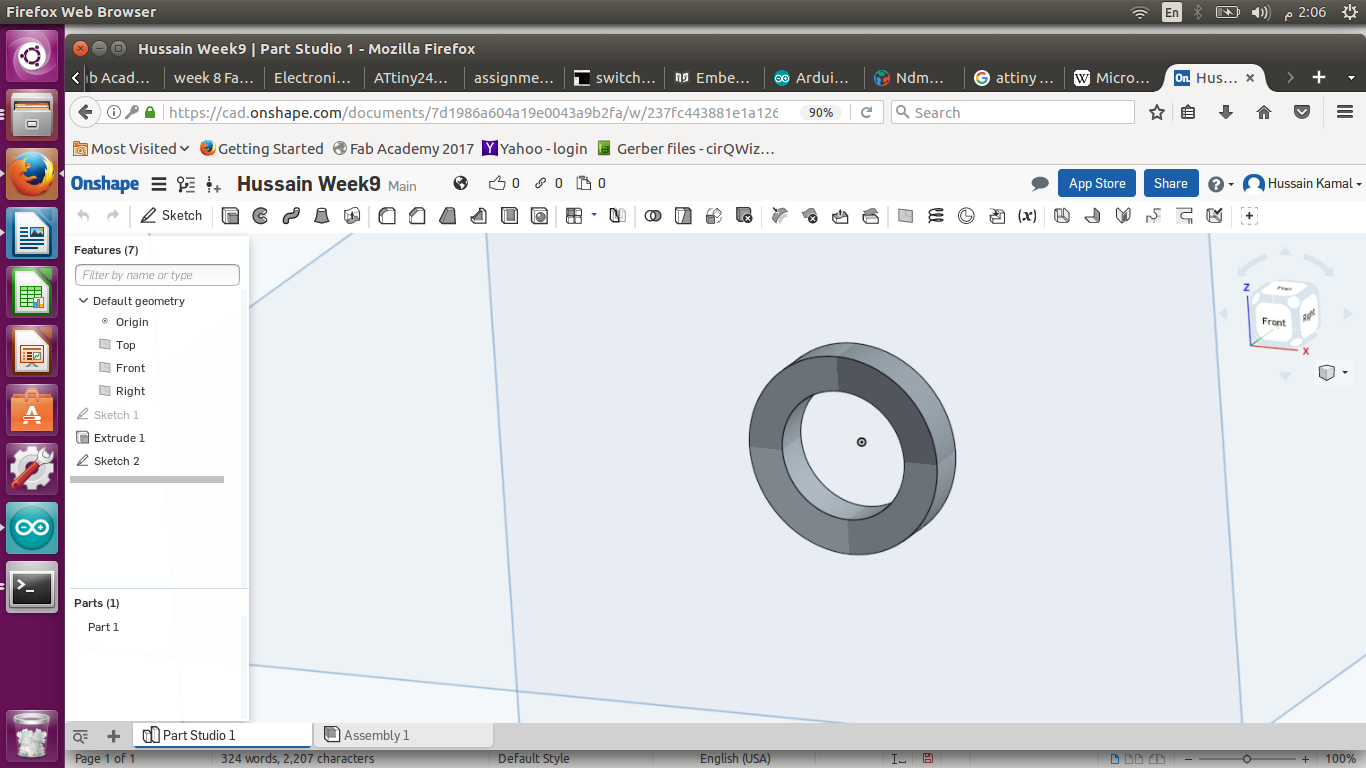1366x768 pixels.
Task: Select the Helix tool
Action: [x=936, y=215]
